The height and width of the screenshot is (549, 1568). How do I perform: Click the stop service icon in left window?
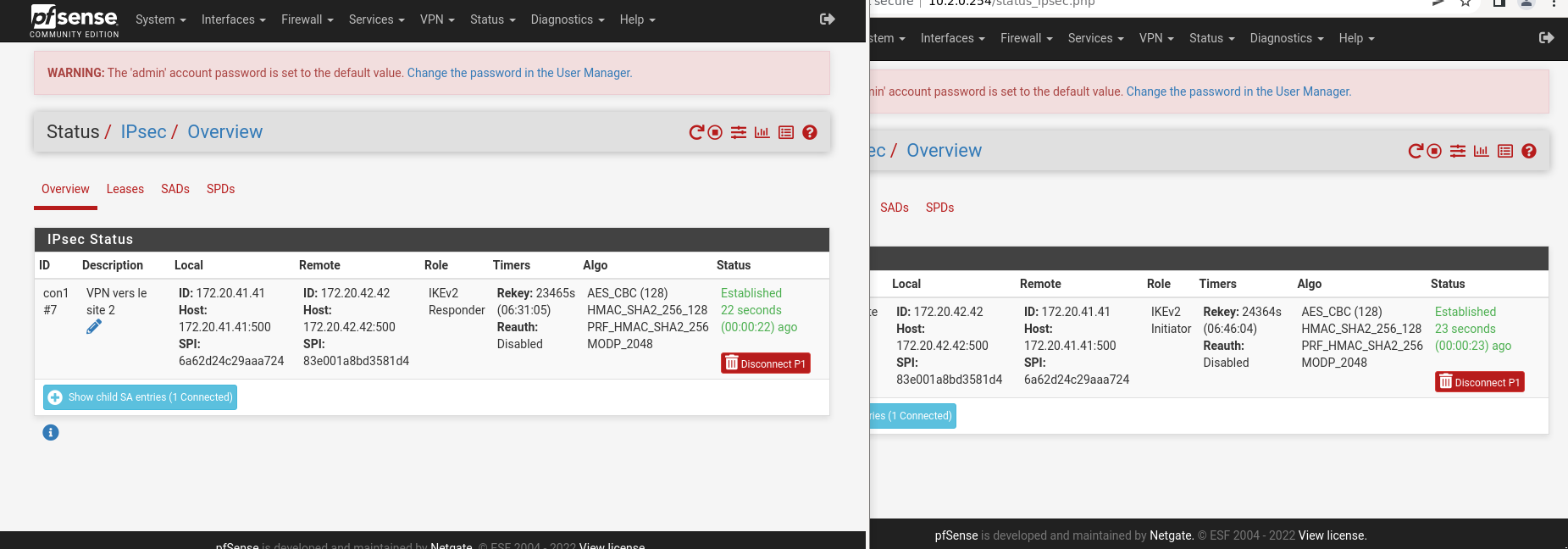coord(715,132)
